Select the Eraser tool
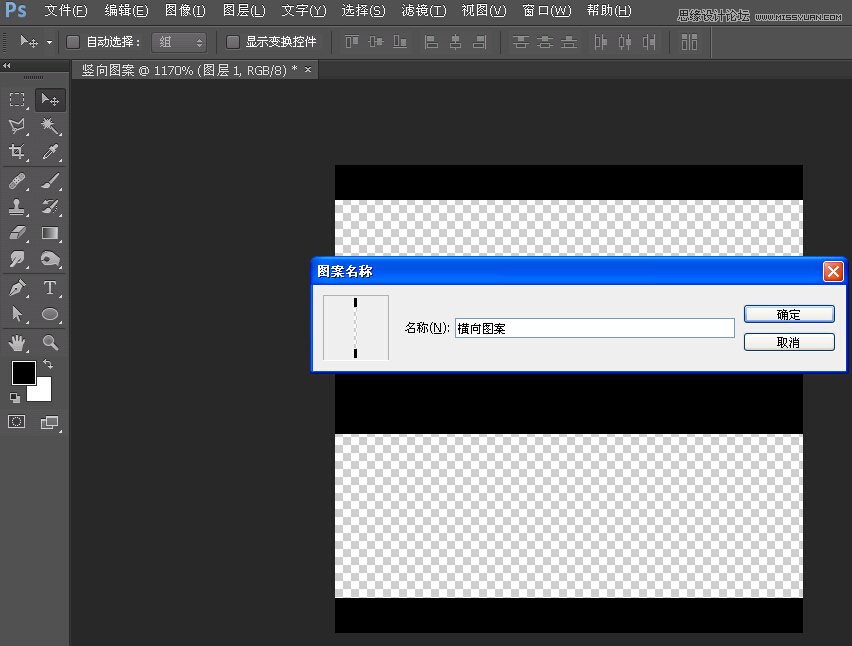The image size is (852, 646). click(x=17, y=233)
